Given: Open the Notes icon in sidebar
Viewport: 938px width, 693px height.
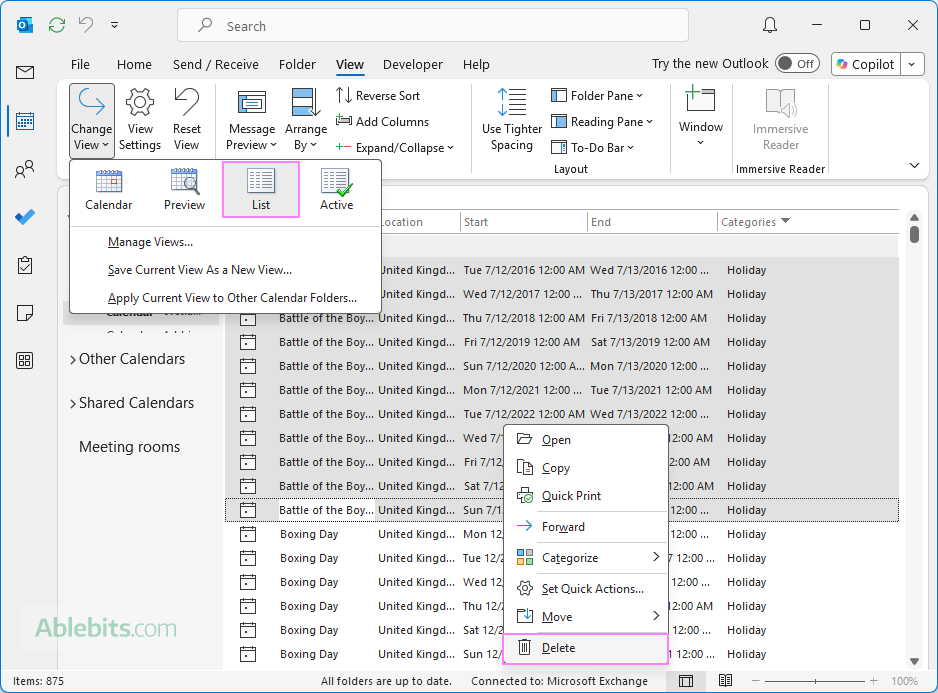Looking at the screenshot, I should (x=25, y=313).
